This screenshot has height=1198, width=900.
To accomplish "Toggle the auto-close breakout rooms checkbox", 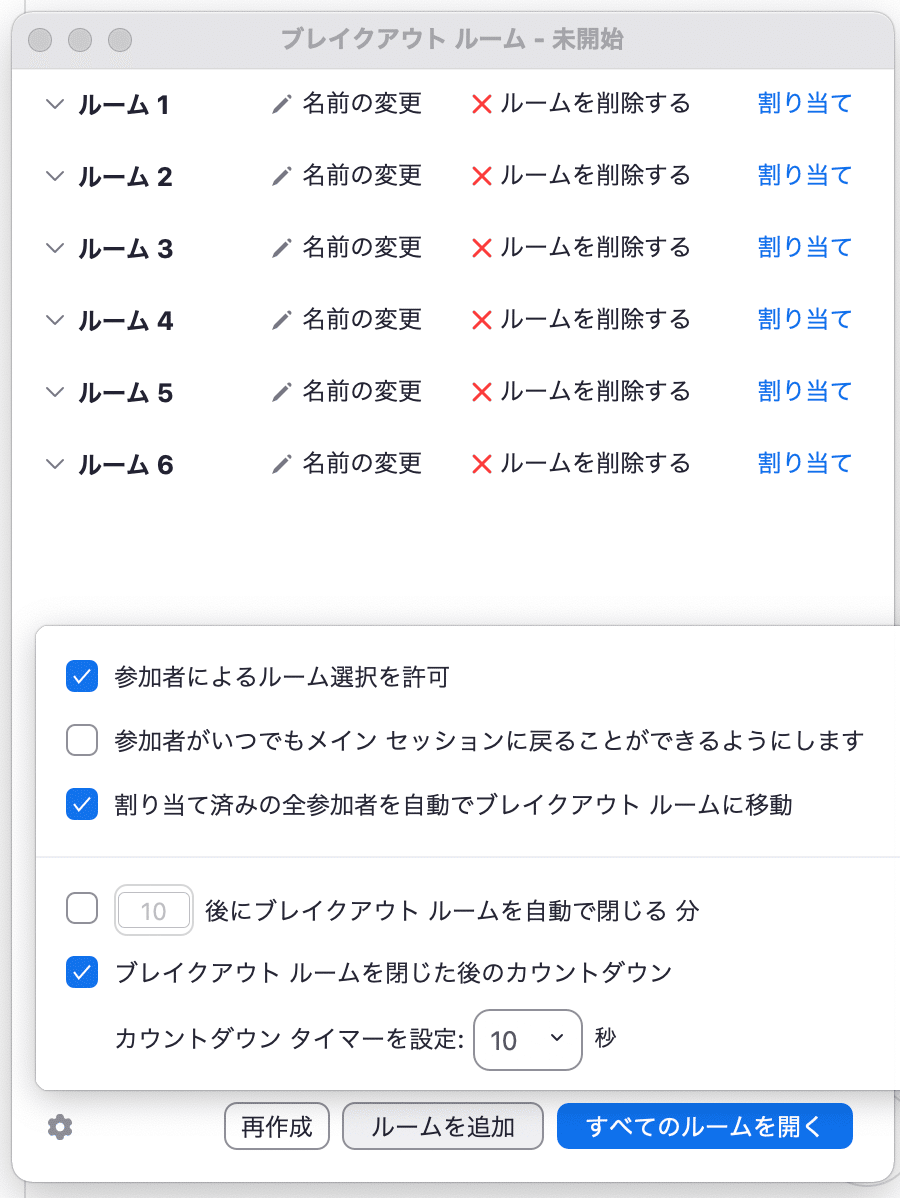I will coord(82,908).
